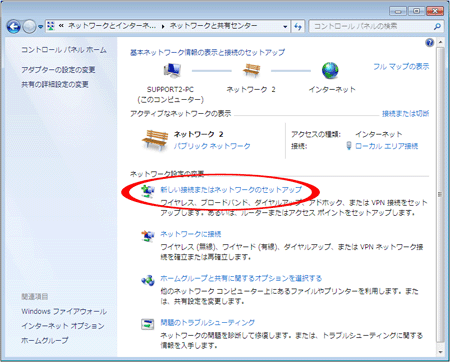450x362 pixels.
Task: Open インターネット オプション link
Action: click(x=63, y=326)
